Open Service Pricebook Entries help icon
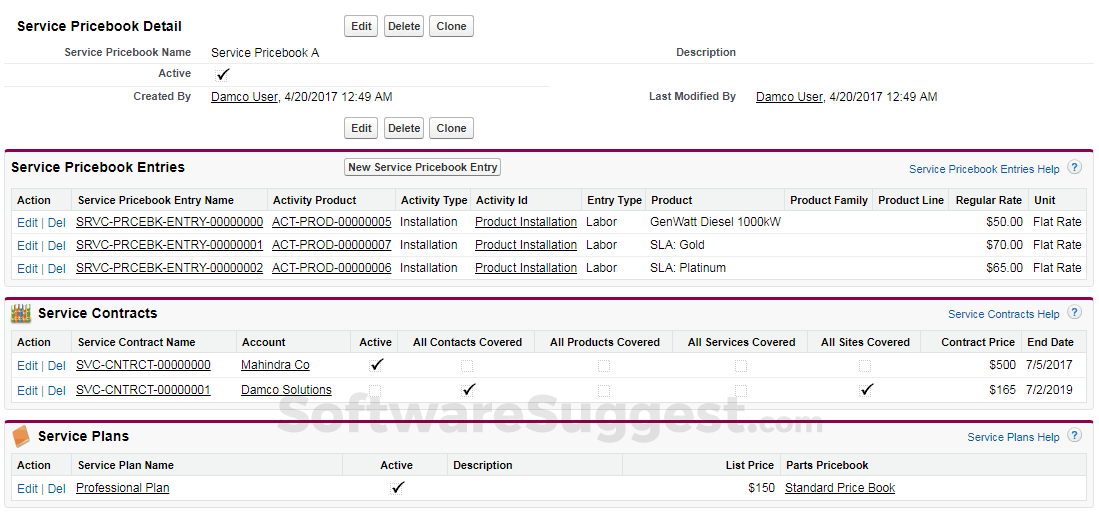The image size is (1099, 512). (x=1074, y=168)
